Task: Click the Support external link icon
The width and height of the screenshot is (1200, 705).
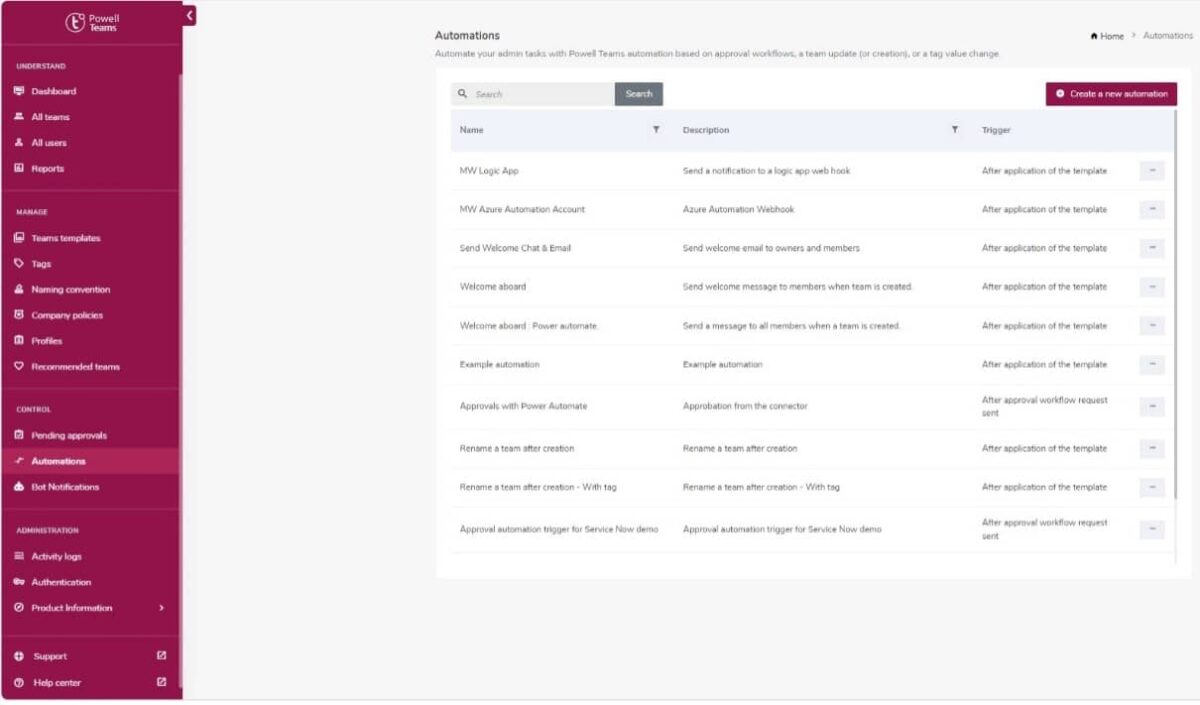Action: point(162,656)
